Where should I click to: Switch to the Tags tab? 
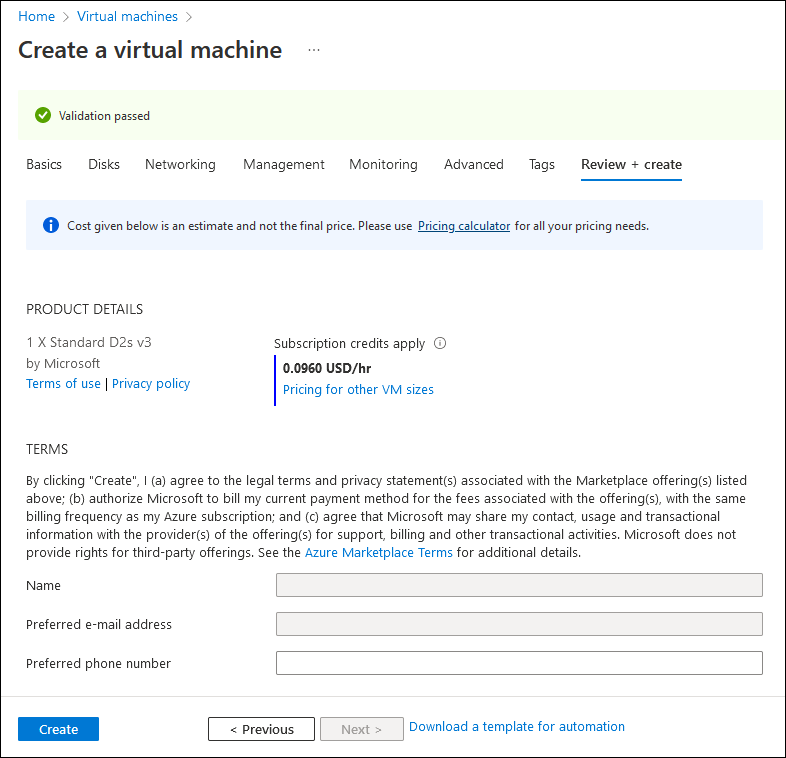[542, 164]
